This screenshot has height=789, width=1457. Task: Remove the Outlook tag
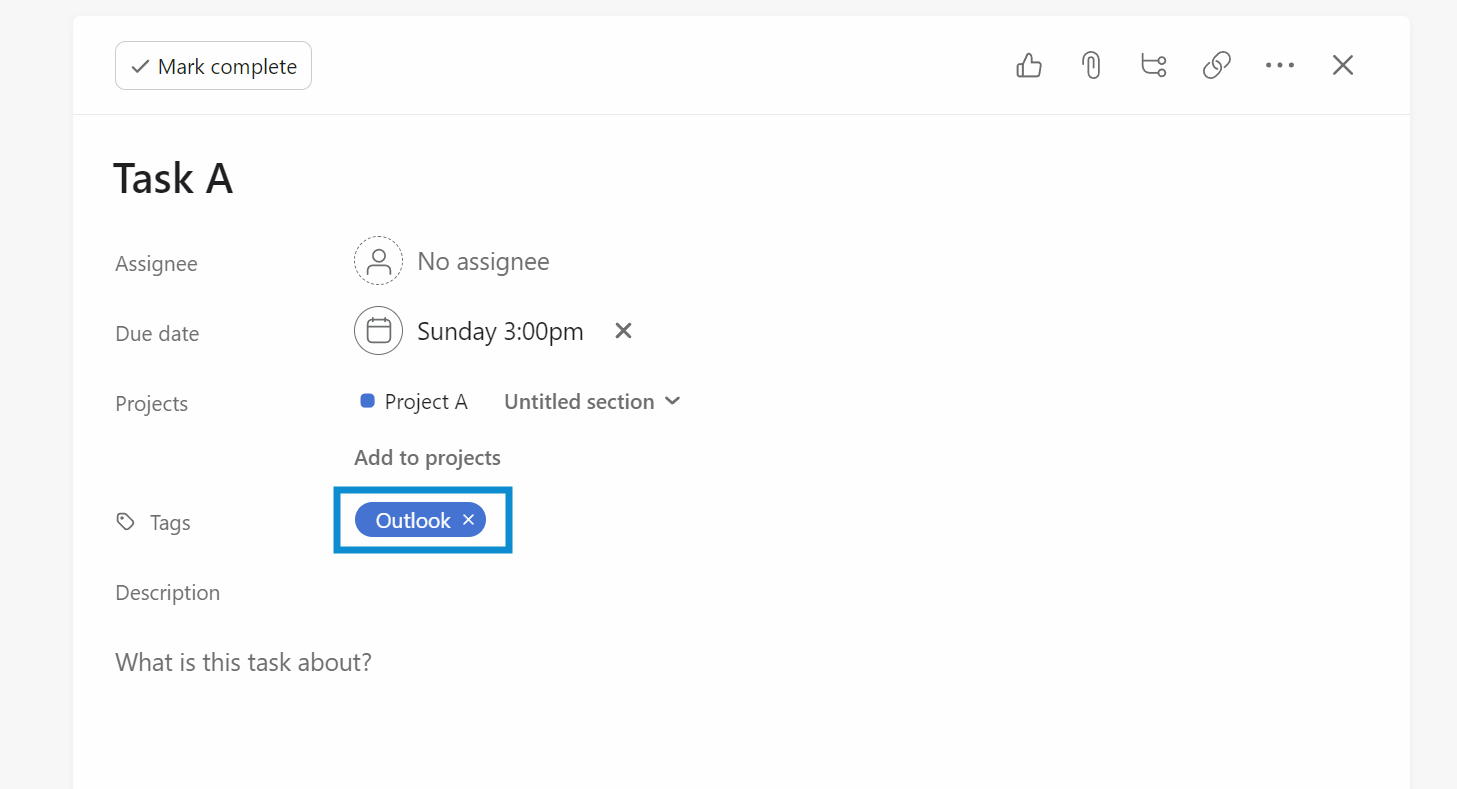point(468,520)
